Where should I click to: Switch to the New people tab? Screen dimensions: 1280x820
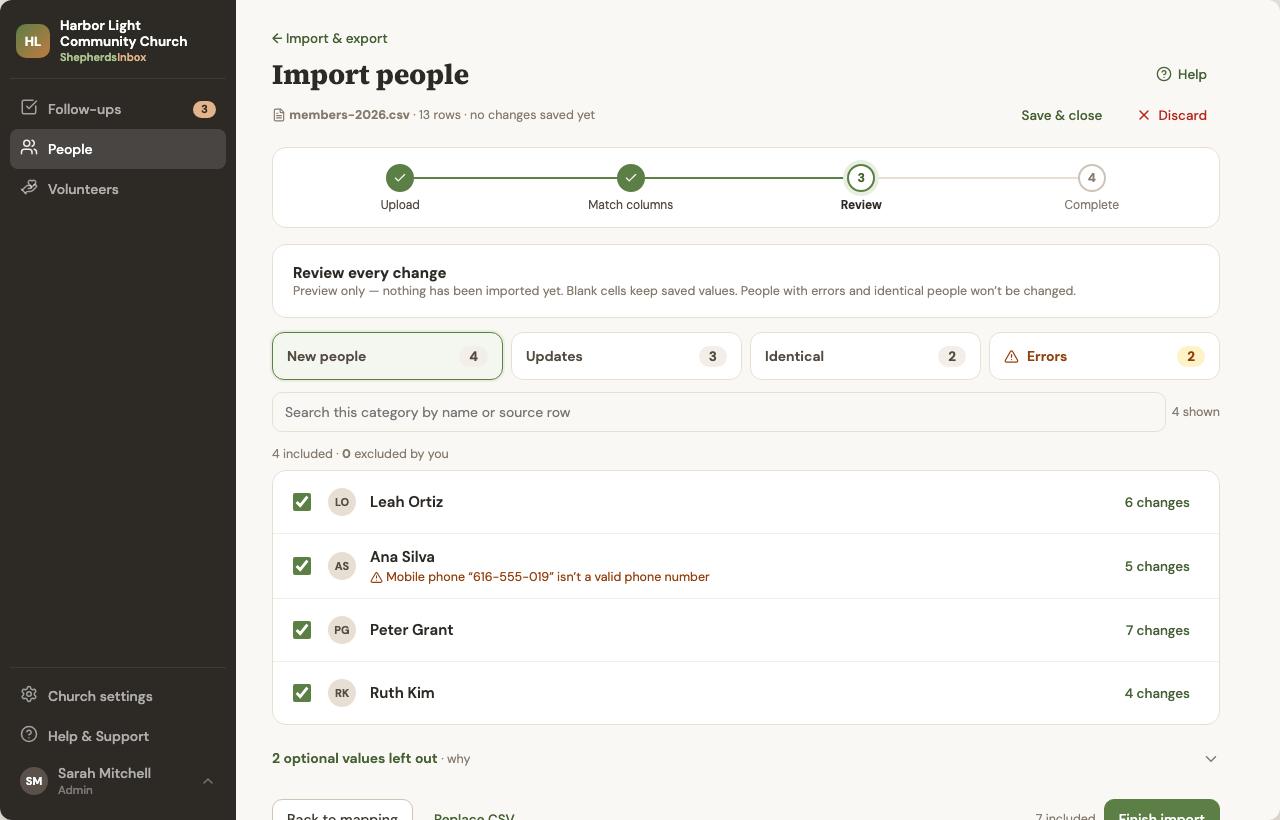pos(387,356)
